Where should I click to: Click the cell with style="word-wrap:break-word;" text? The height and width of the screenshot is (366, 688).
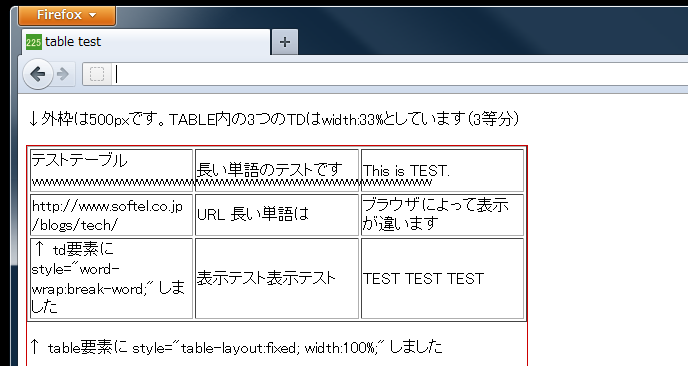111,278
